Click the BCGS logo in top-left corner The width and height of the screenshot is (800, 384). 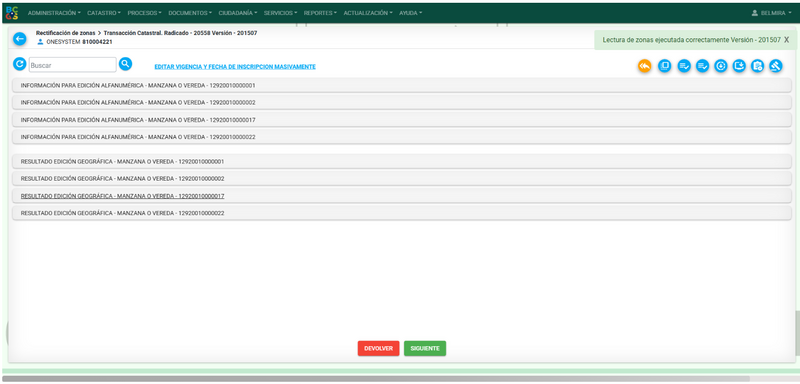[12, 13]
